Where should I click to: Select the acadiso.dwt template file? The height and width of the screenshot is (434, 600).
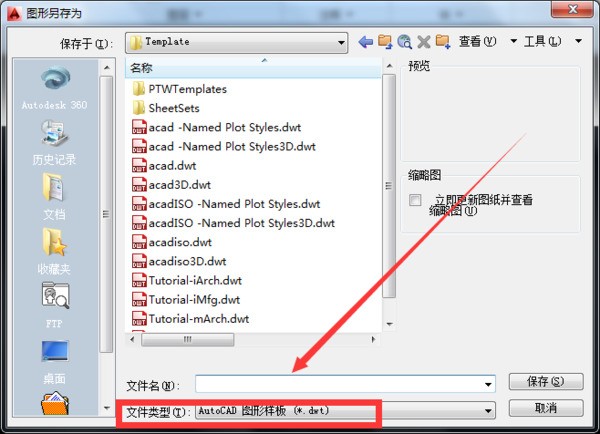coord(179,242)
